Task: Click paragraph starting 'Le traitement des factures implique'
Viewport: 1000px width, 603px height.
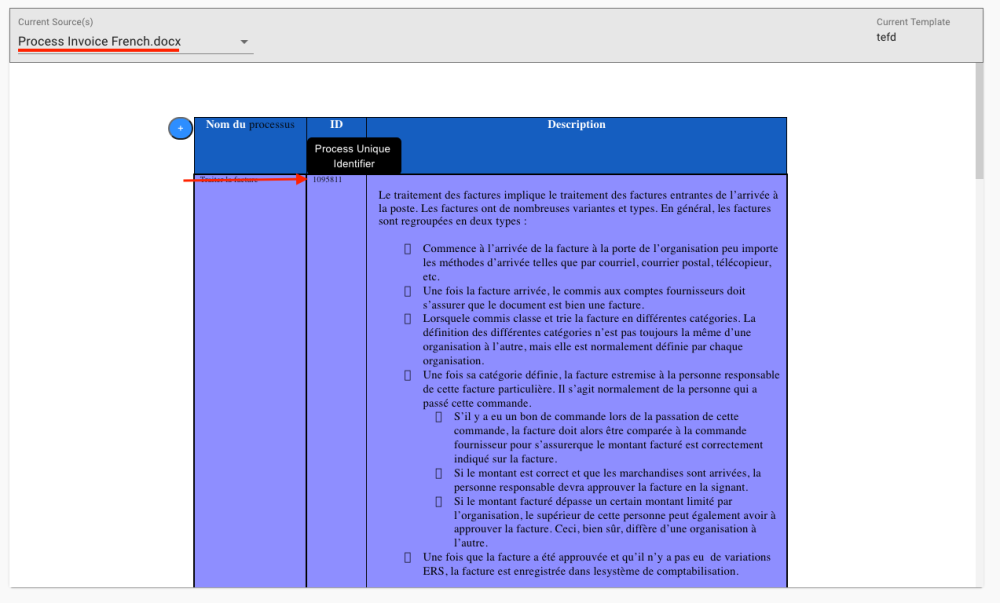Action: [578, 208]
